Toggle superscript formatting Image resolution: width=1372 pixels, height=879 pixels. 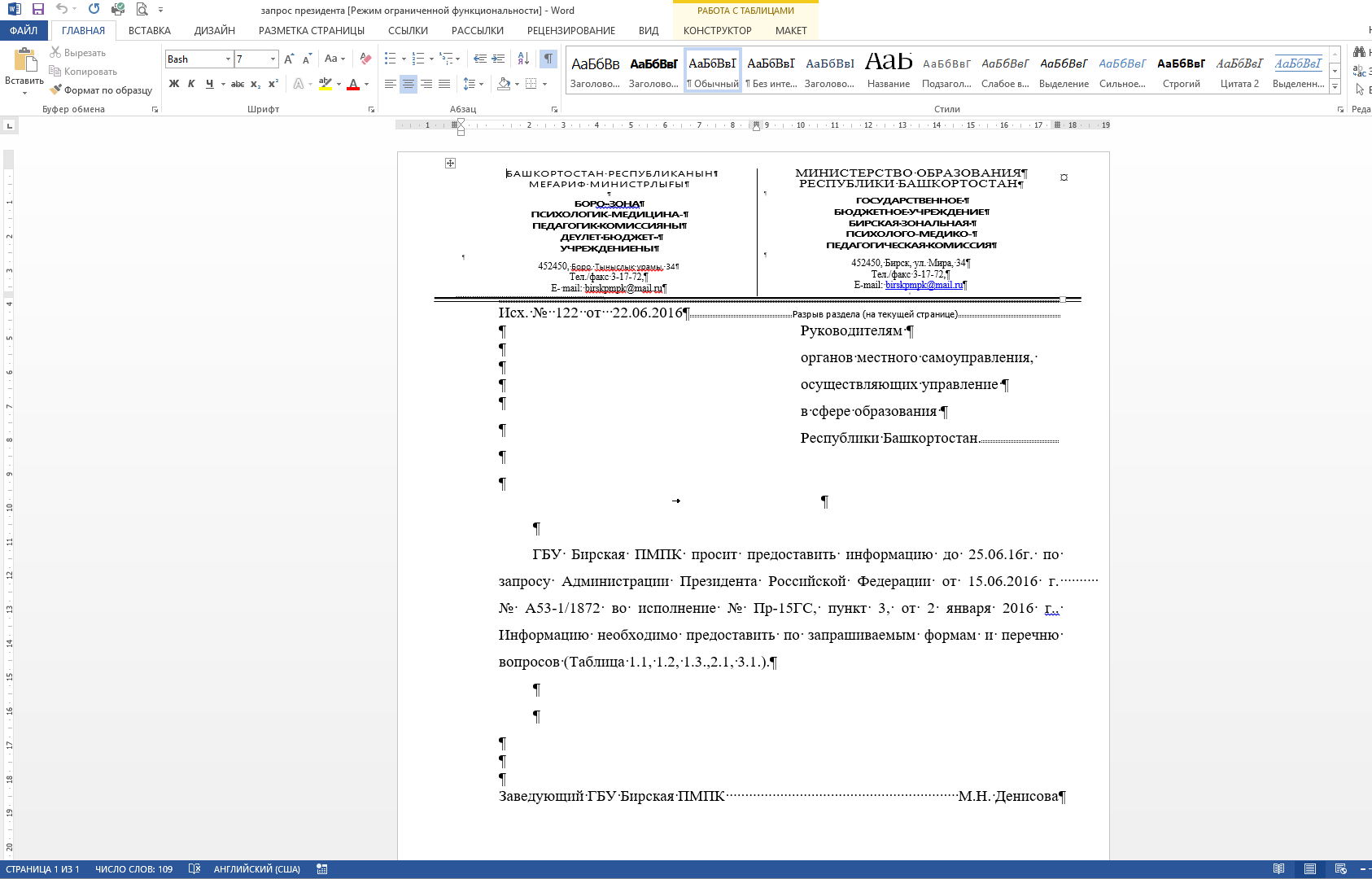(x=273, y=84)
